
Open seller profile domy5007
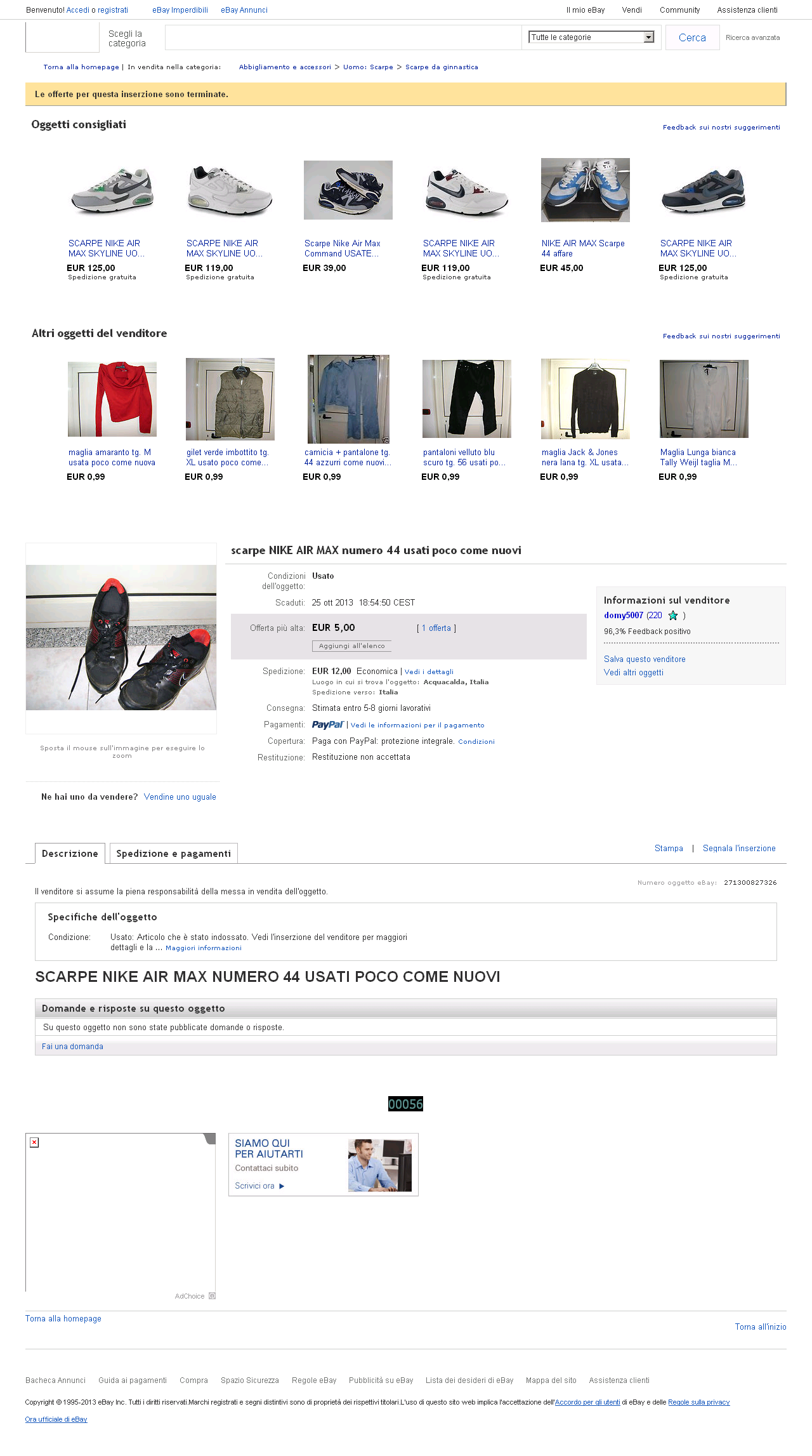point(624,615)
